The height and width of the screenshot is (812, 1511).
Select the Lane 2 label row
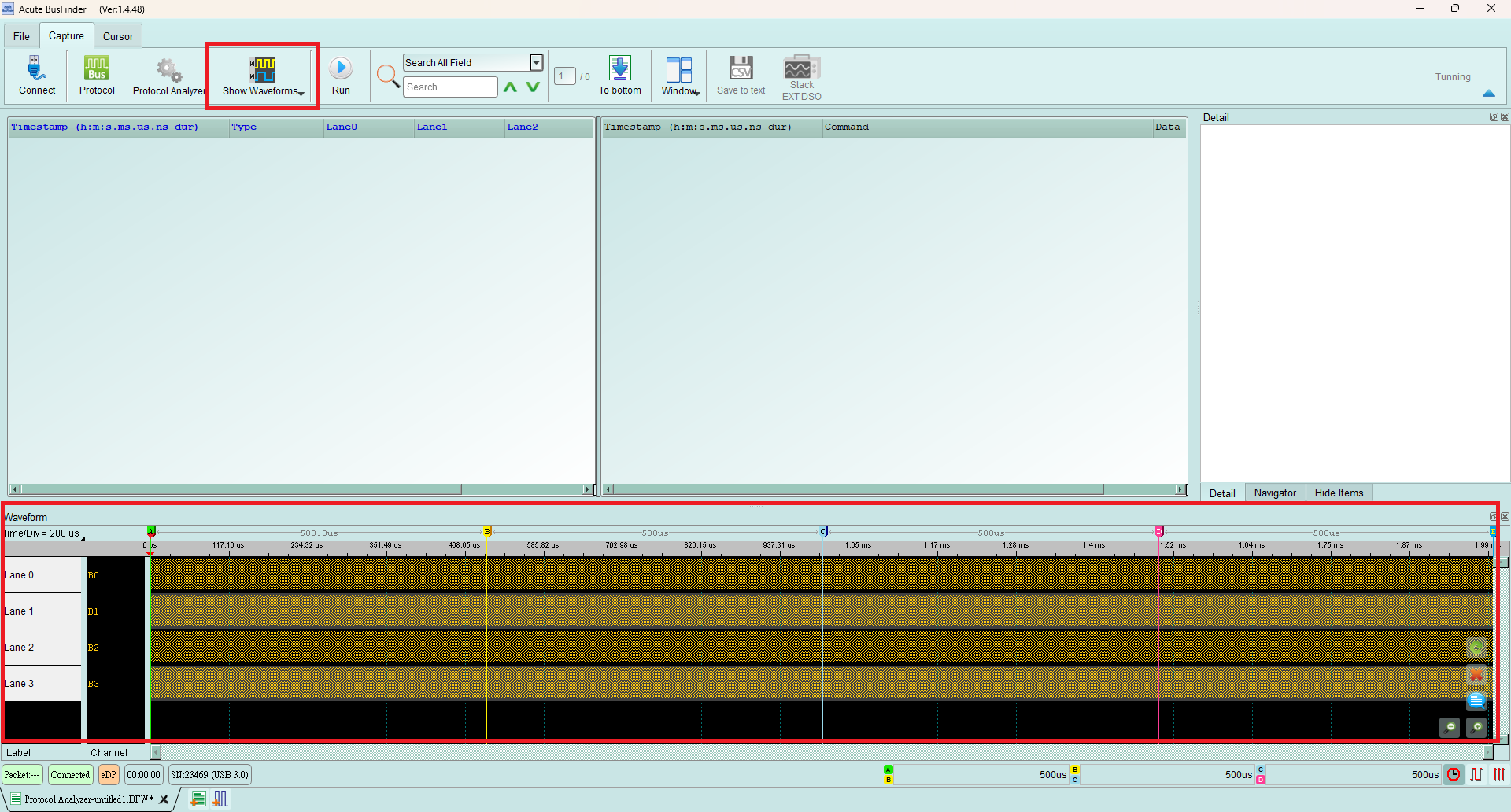tap(42, 648)
